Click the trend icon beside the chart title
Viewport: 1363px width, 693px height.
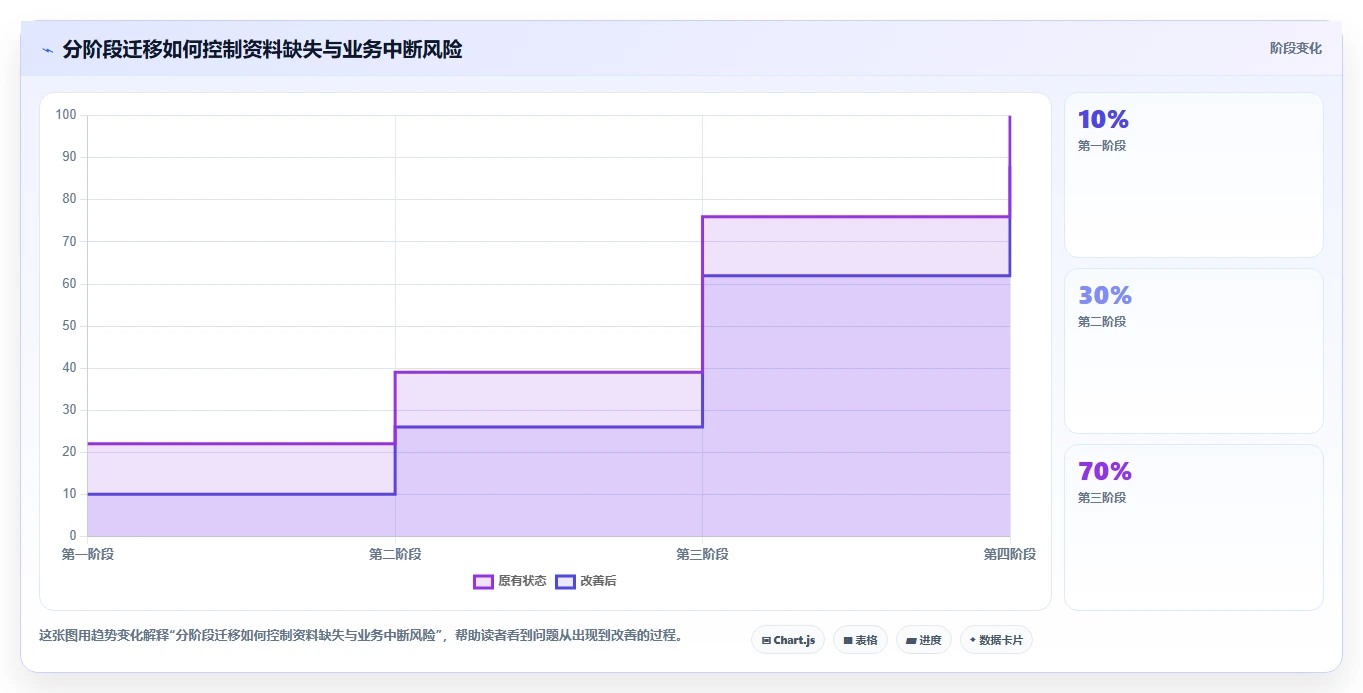47,50
